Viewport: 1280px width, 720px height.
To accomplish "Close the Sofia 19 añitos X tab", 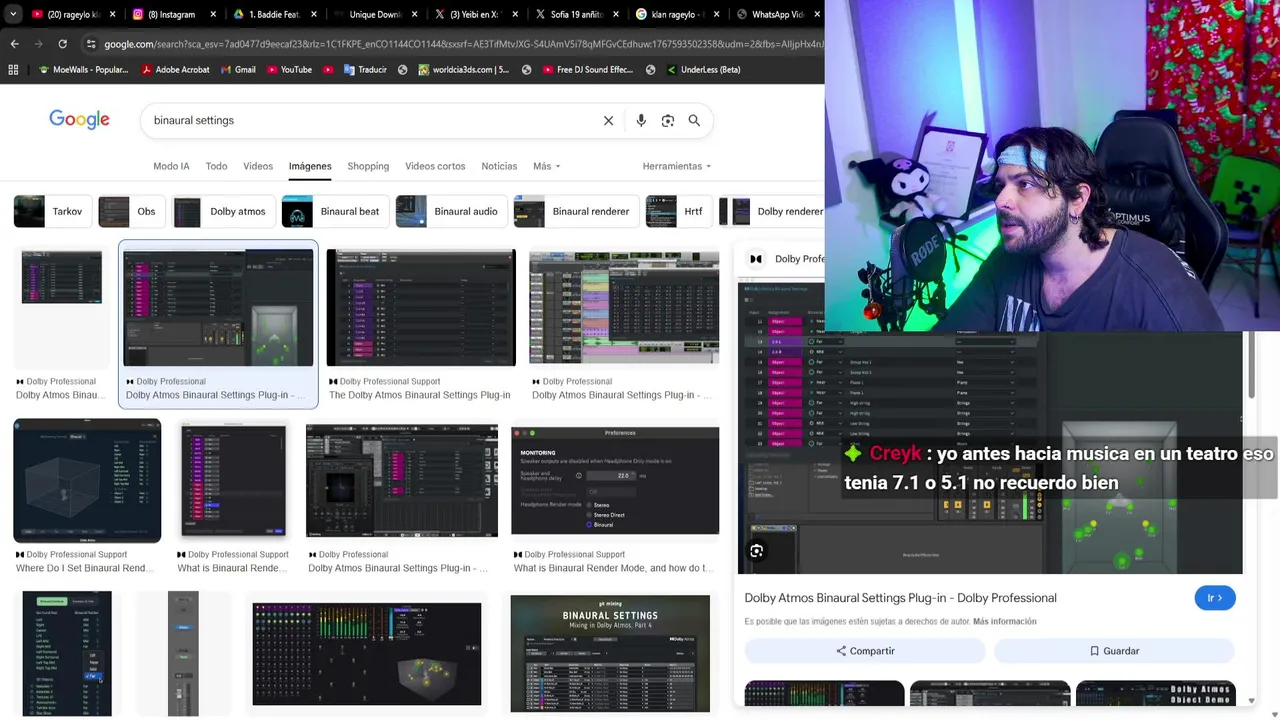I will coord(615,15).
